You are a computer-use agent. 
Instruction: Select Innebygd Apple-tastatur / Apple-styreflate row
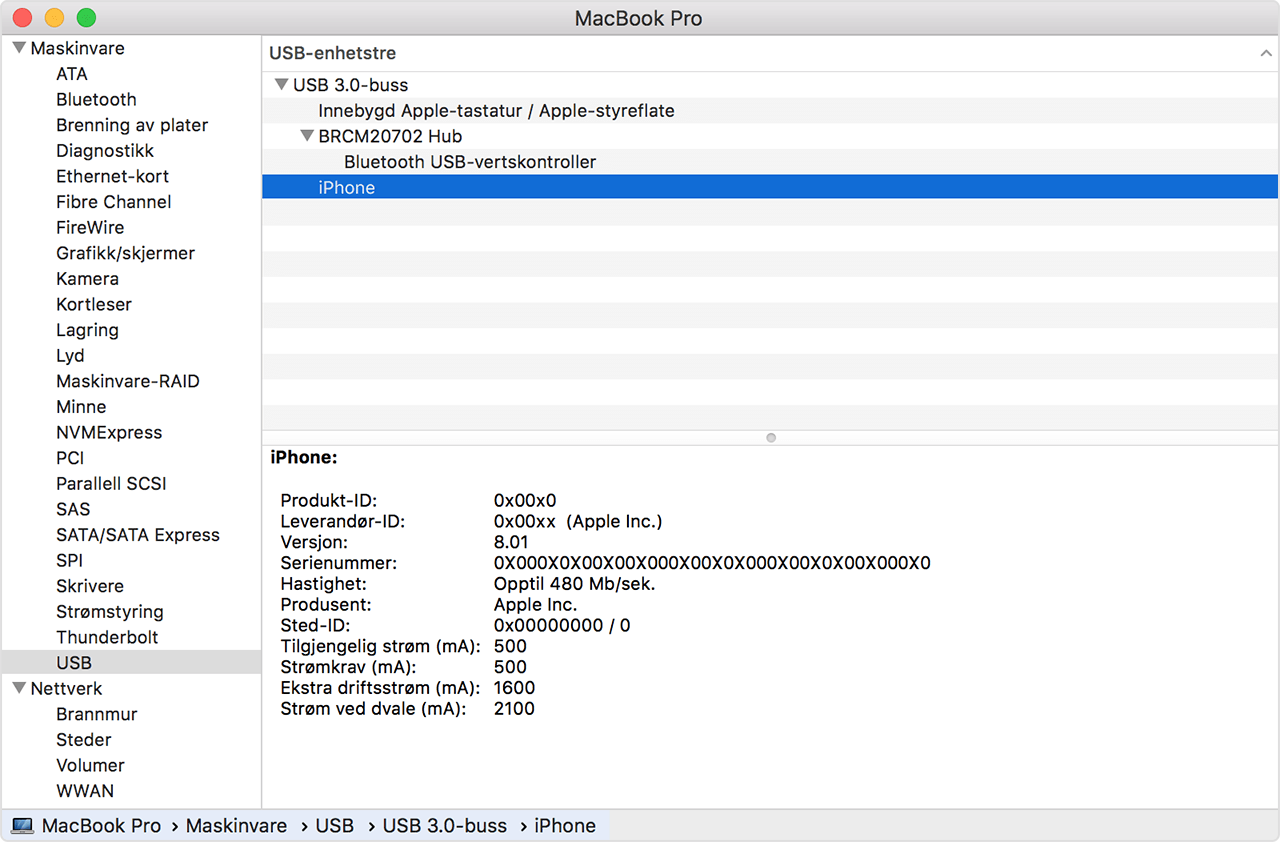(770, 111)
